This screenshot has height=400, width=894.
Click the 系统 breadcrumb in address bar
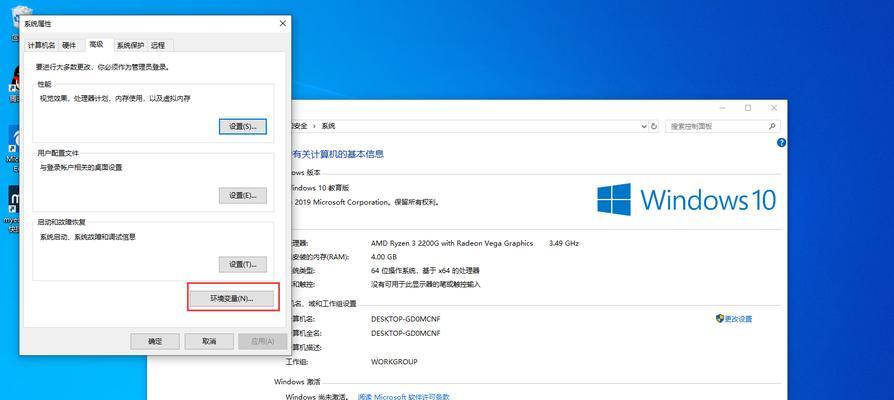pos(328,126)
